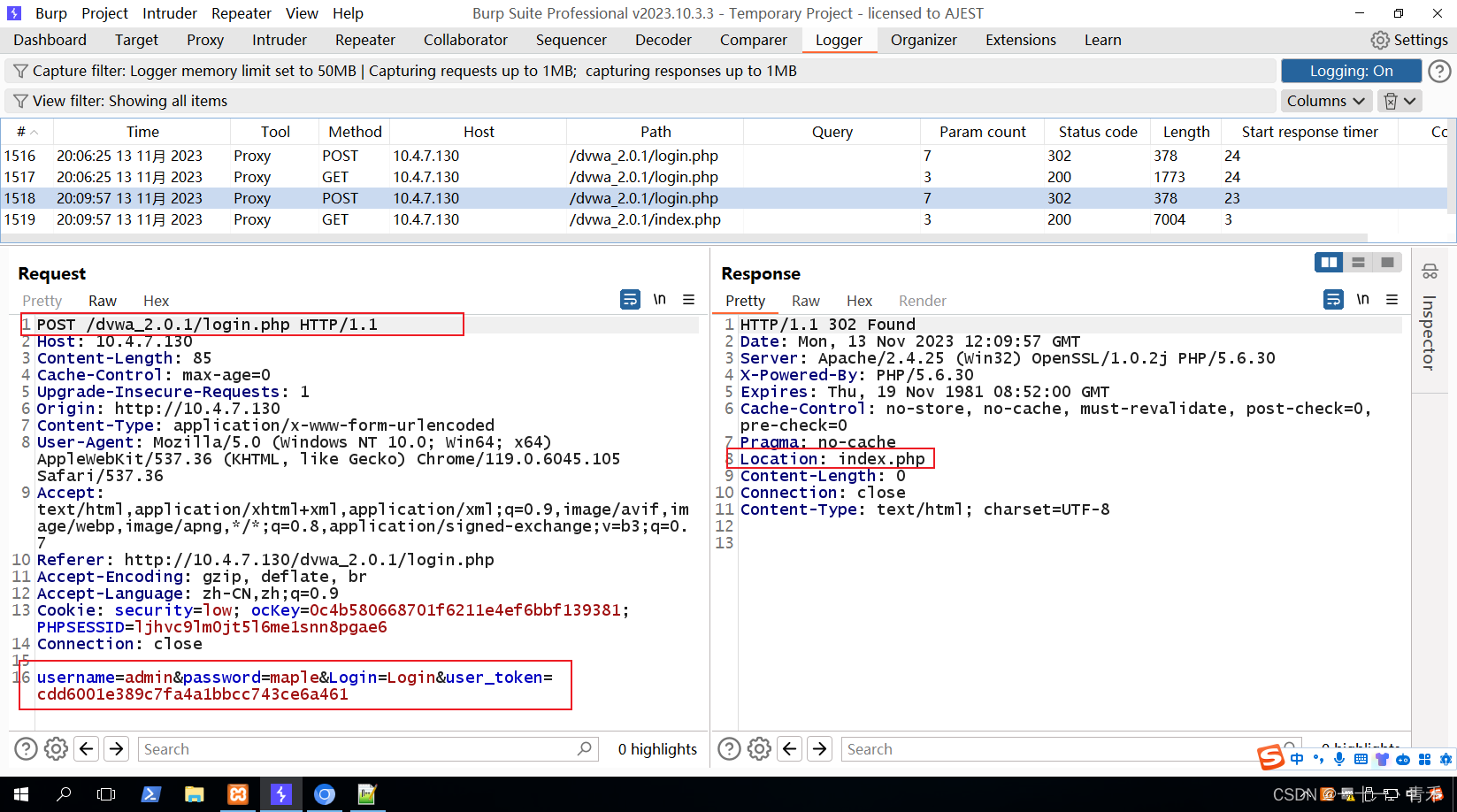Switch to the Organizer tab
The width and height of the screenshot is (1457, 812).
[x=924, y=40]
